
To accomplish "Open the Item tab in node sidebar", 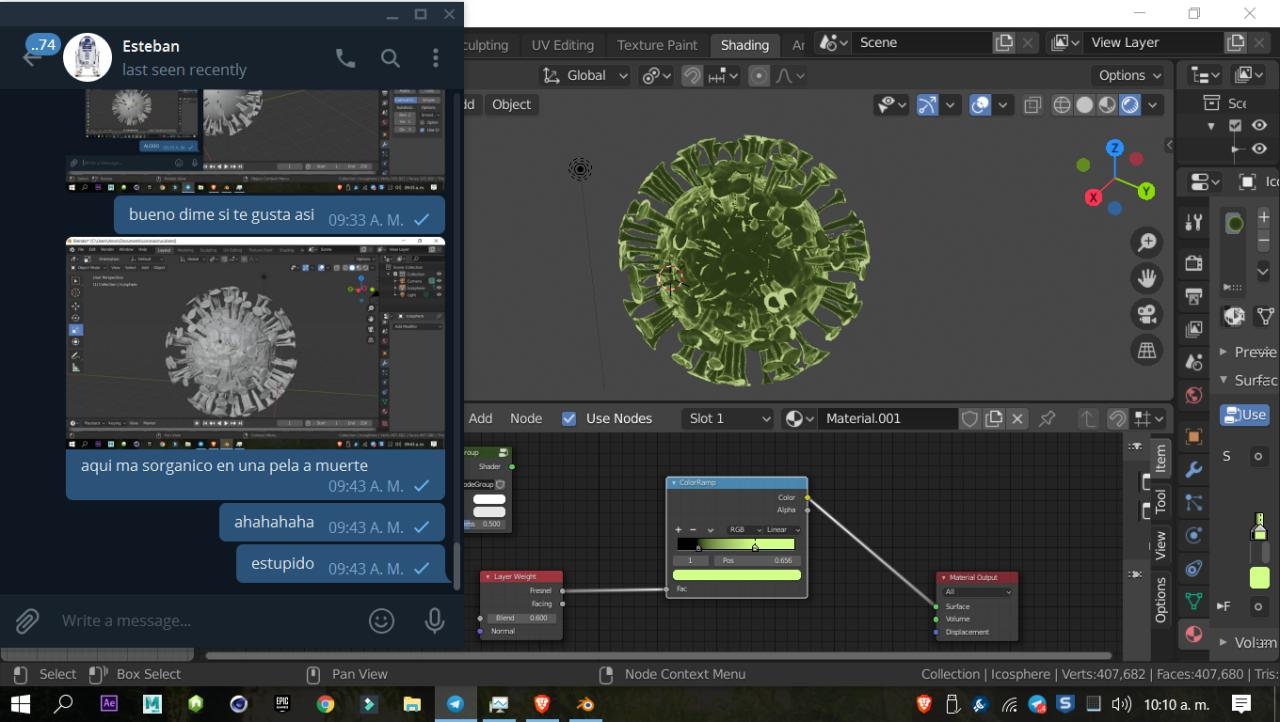I will pyautogui.click(x=1160, y=458).
